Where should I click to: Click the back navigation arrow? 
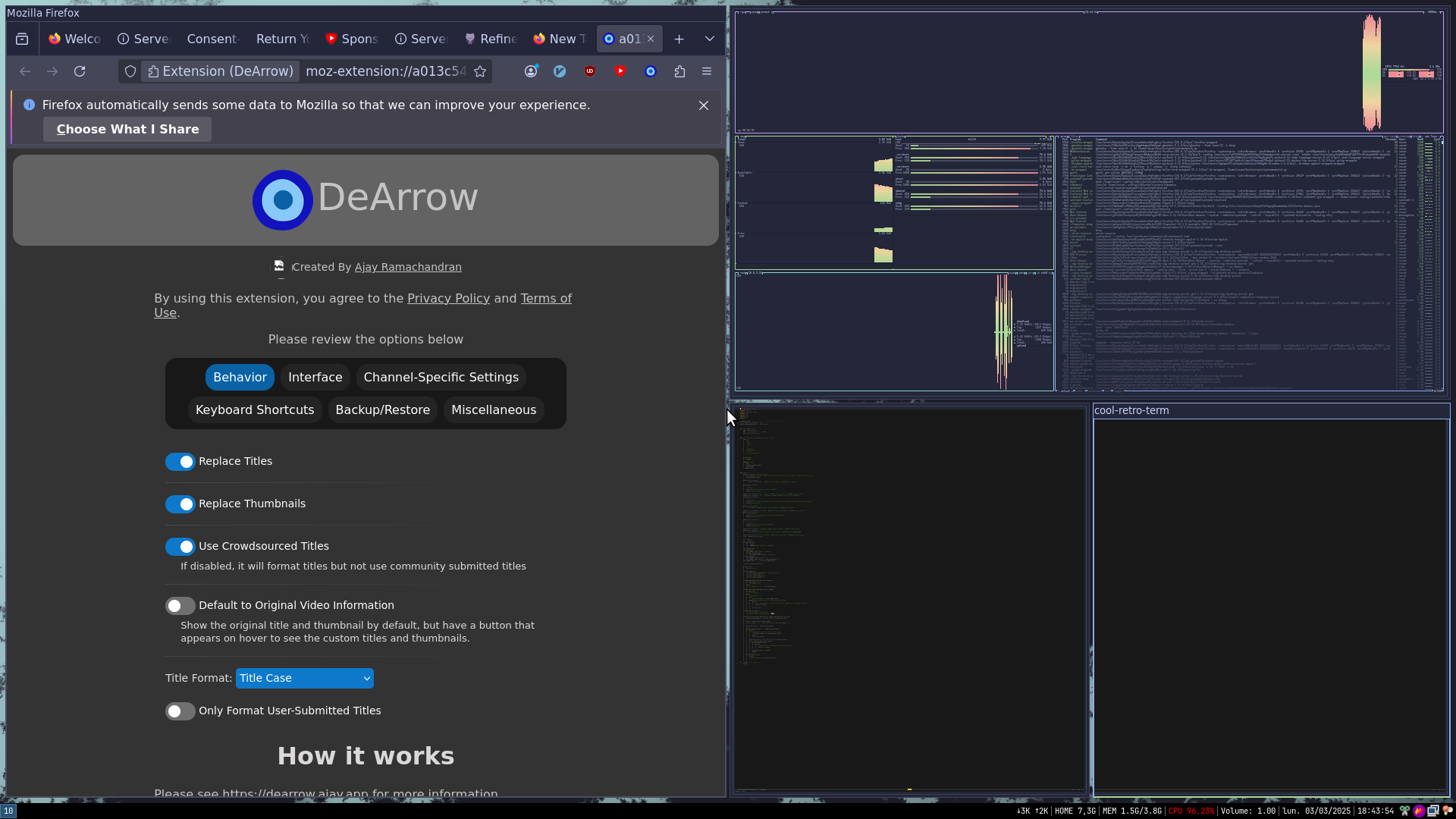tap(25, 71)
